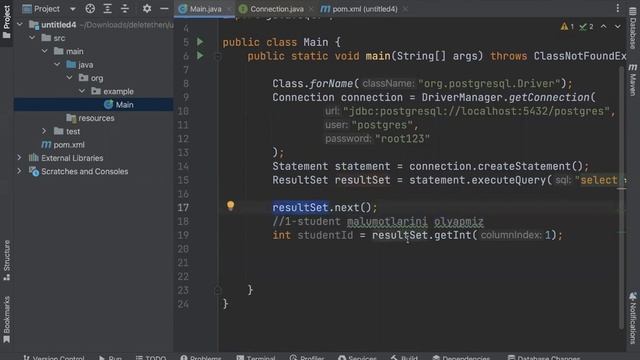Open the Services tool window

click(x=357, y=357)
